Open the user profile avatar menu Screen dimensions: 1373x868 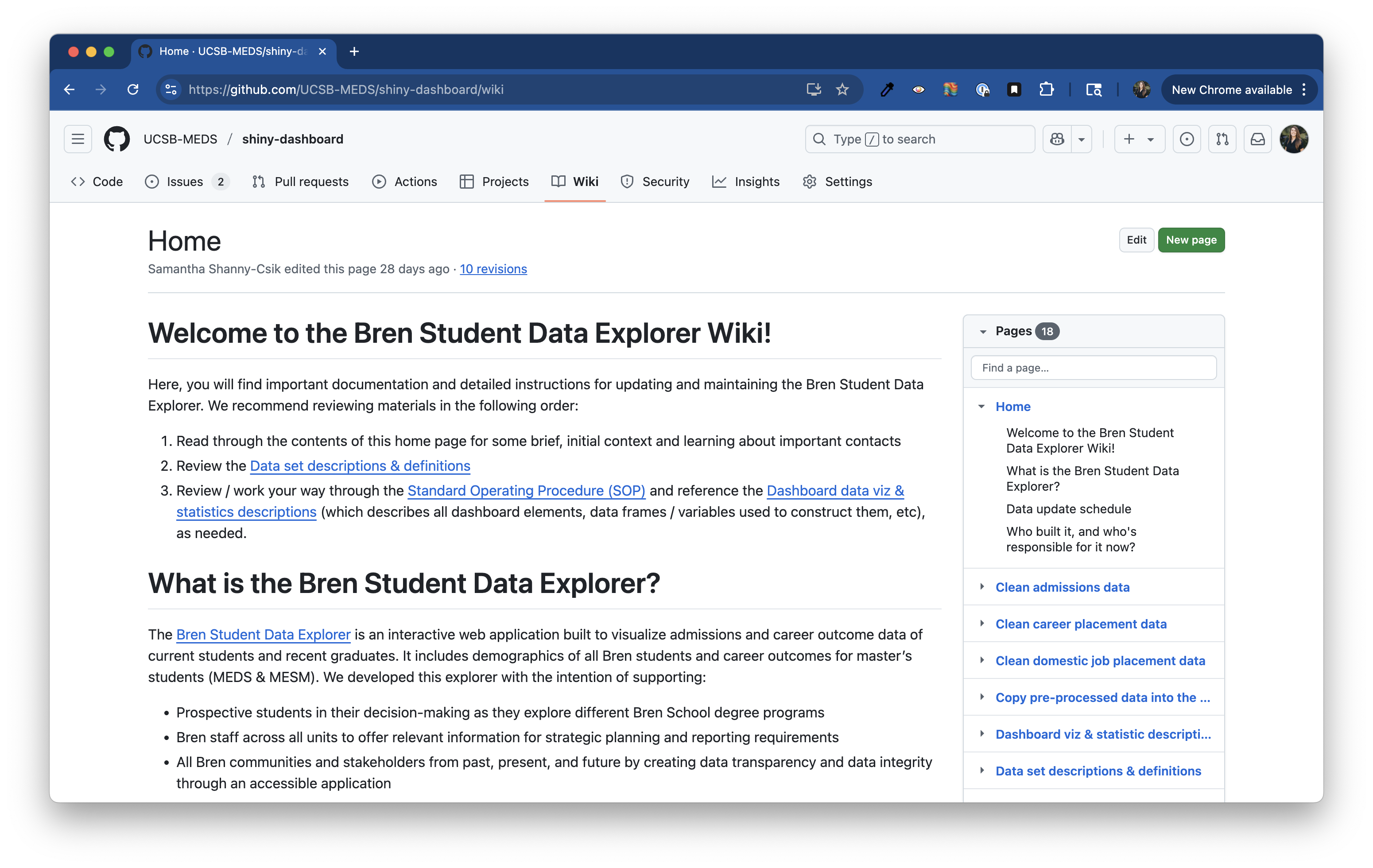tap(1294, 139)
